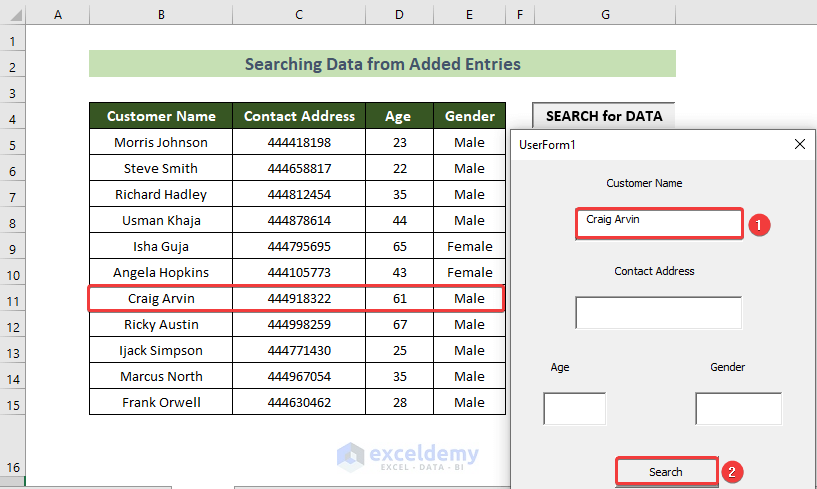The width and height of the screenshot is (817, 489).
Task: Select column C header
Action: (299, 14)
